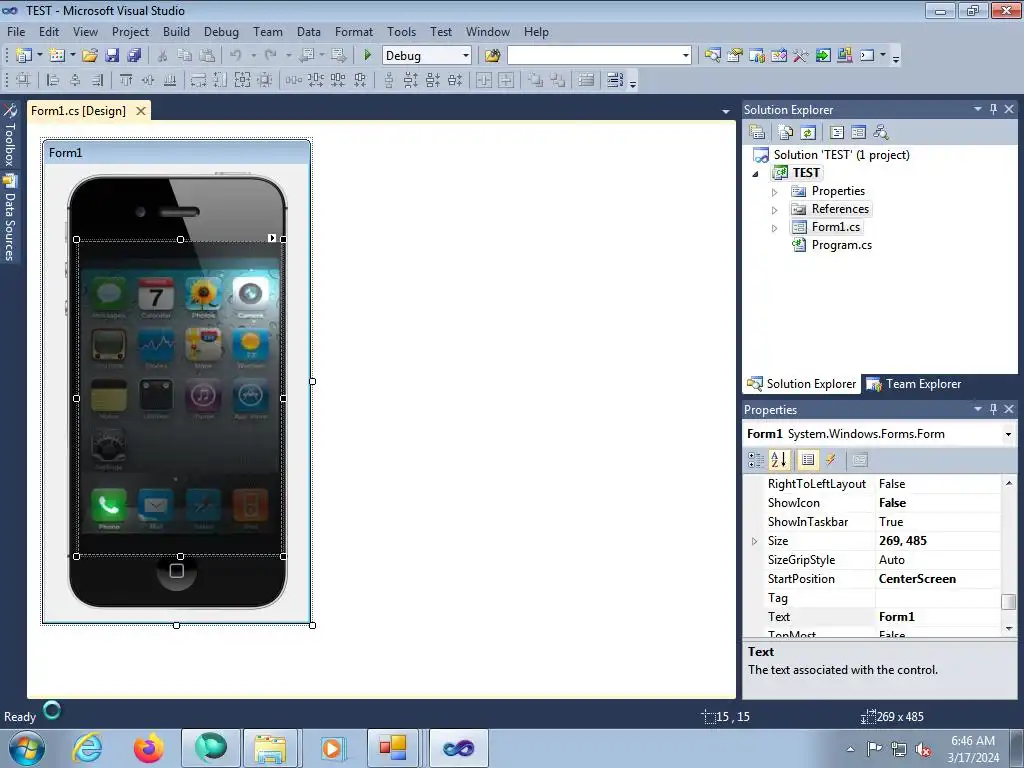This screenshot has height=768, width=1024.
Task: Open the Format menu
Action: [354, 31]
